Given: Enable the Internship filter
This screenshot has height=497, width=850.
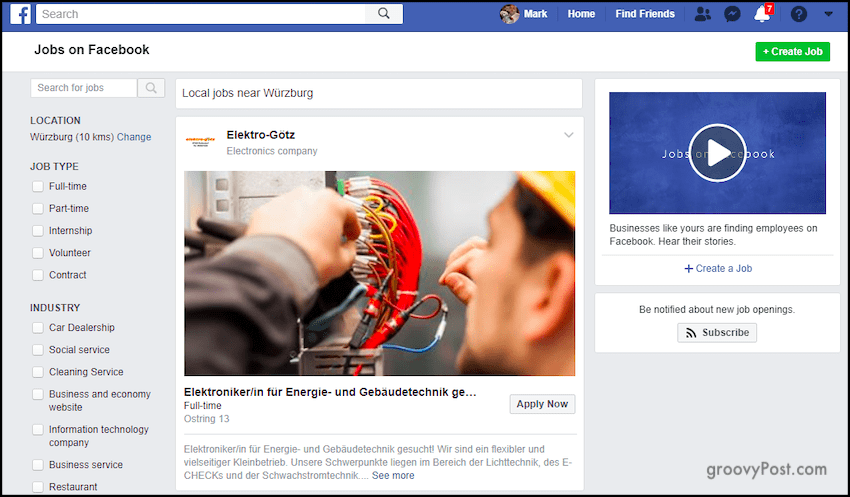Looking at the screenshot, I should click(37, 231).
